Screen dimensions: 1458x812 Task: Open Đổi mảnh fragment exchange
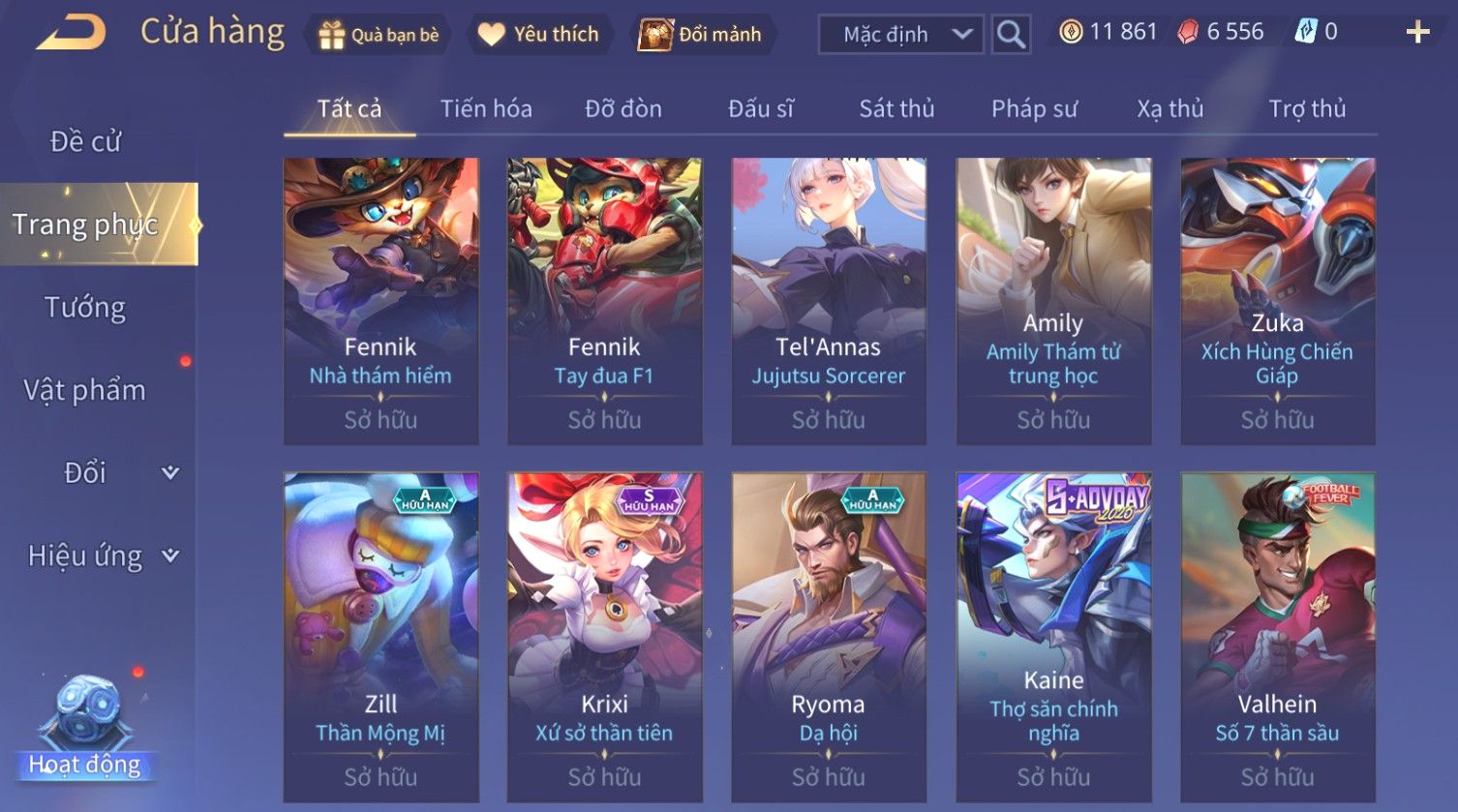701,34
